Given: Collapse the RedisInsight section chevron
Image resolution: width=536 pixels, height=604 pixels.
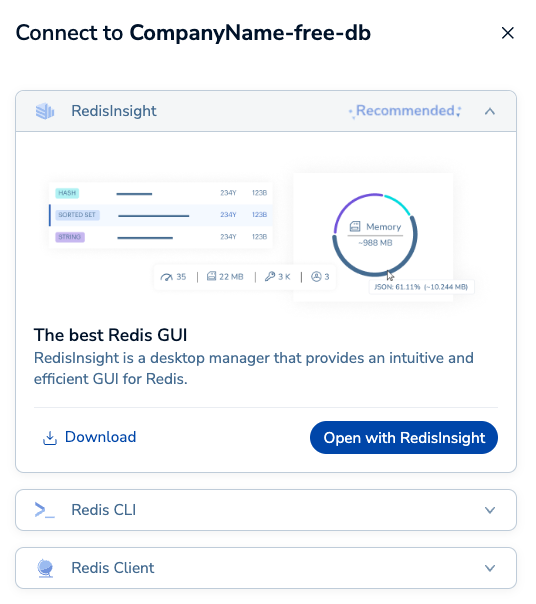Looking at the screenshot, I should (490, 111).
